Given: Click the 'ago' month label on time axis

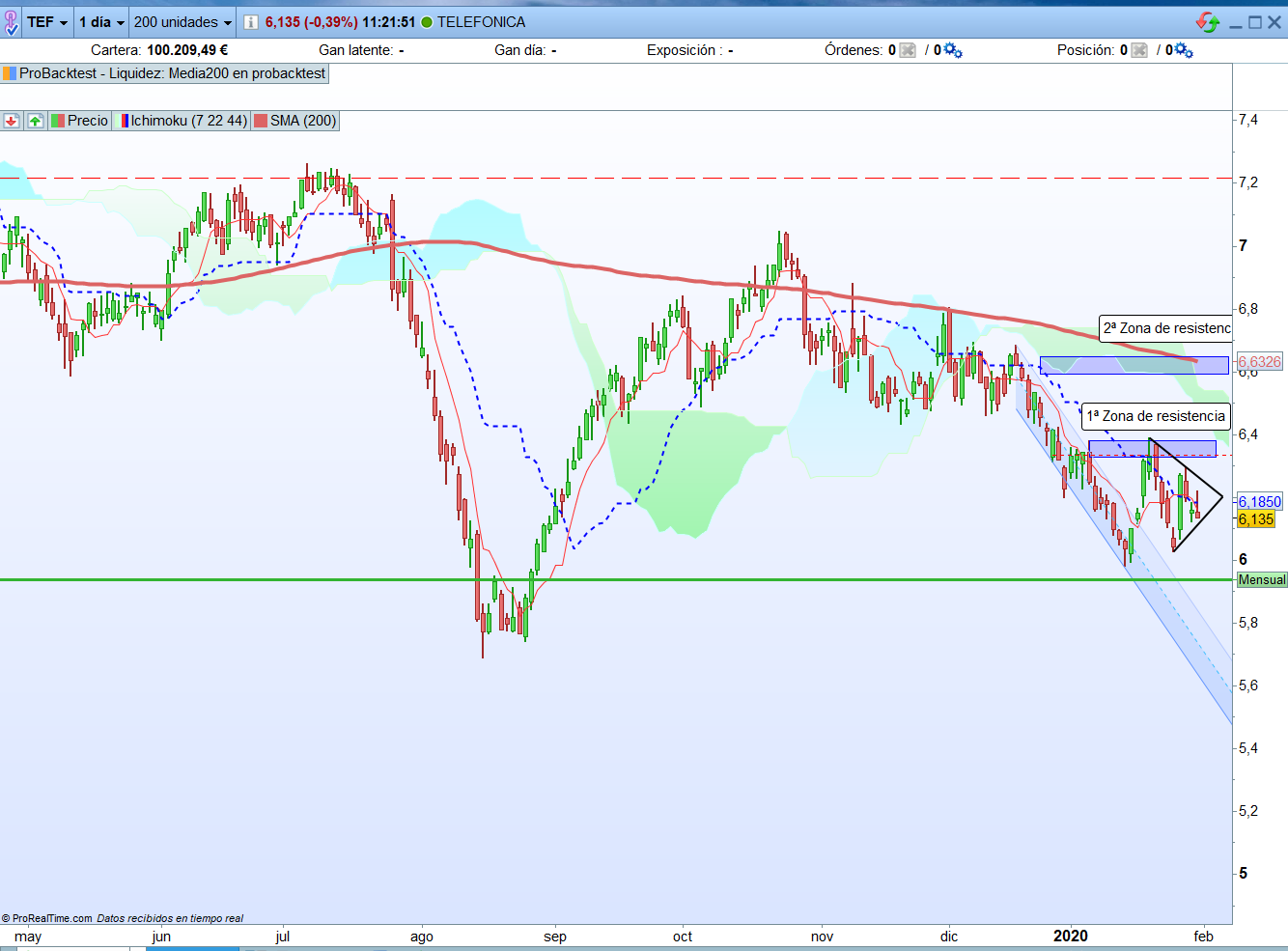Looking at the screenshot, I should pyautogui.click(x=422, y=937).
